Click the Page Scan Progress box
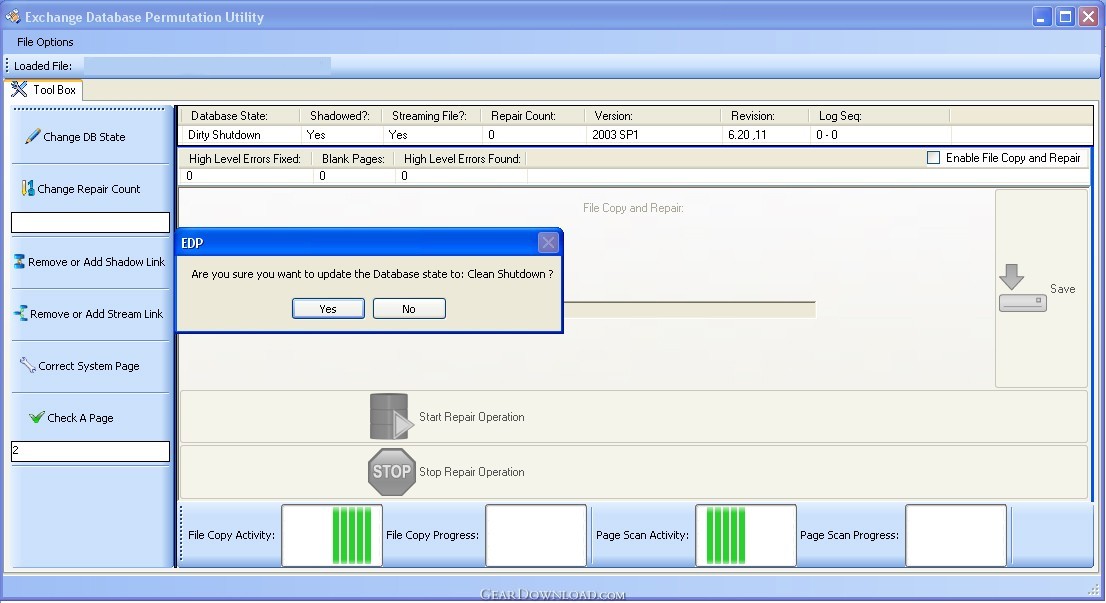The height and width of the screenshot is (603, 1106). [956, 535]
